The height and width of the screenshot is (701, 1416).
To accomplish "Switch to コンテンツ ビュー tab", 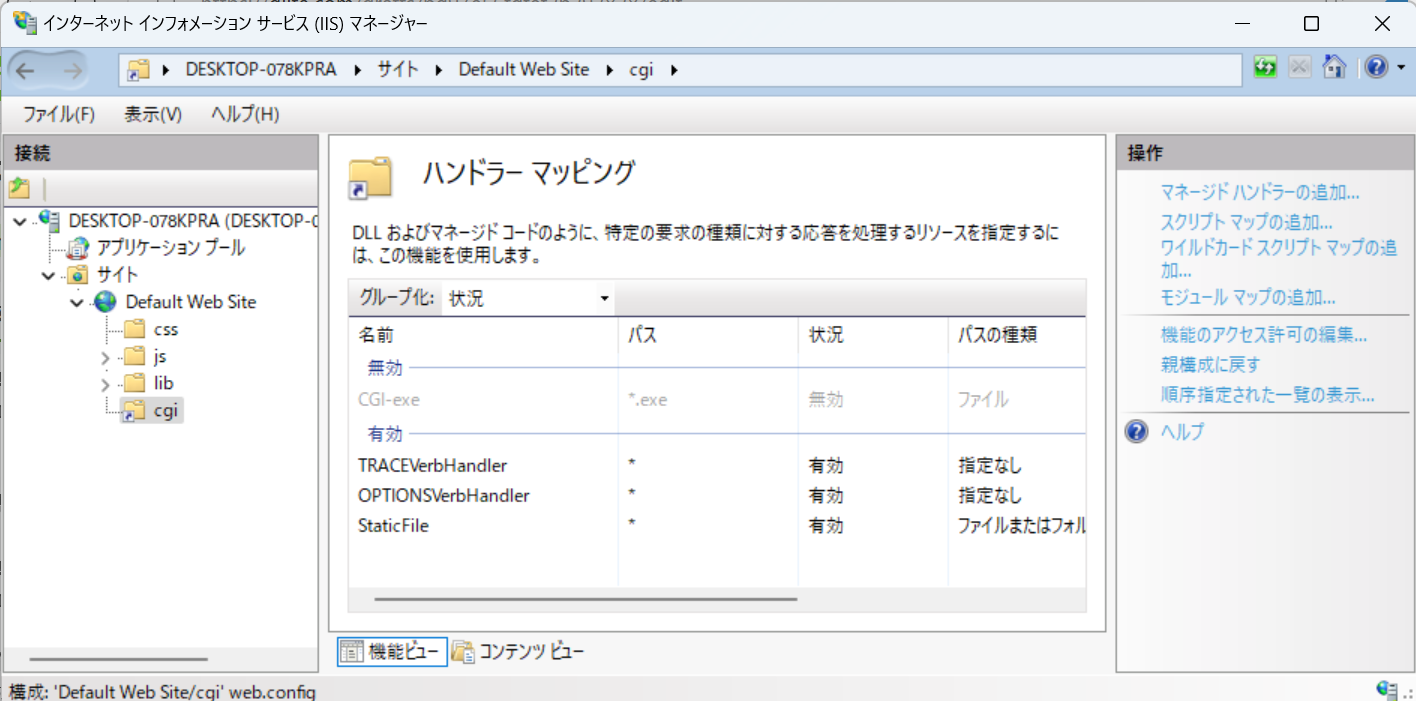I will click(518, 652).
